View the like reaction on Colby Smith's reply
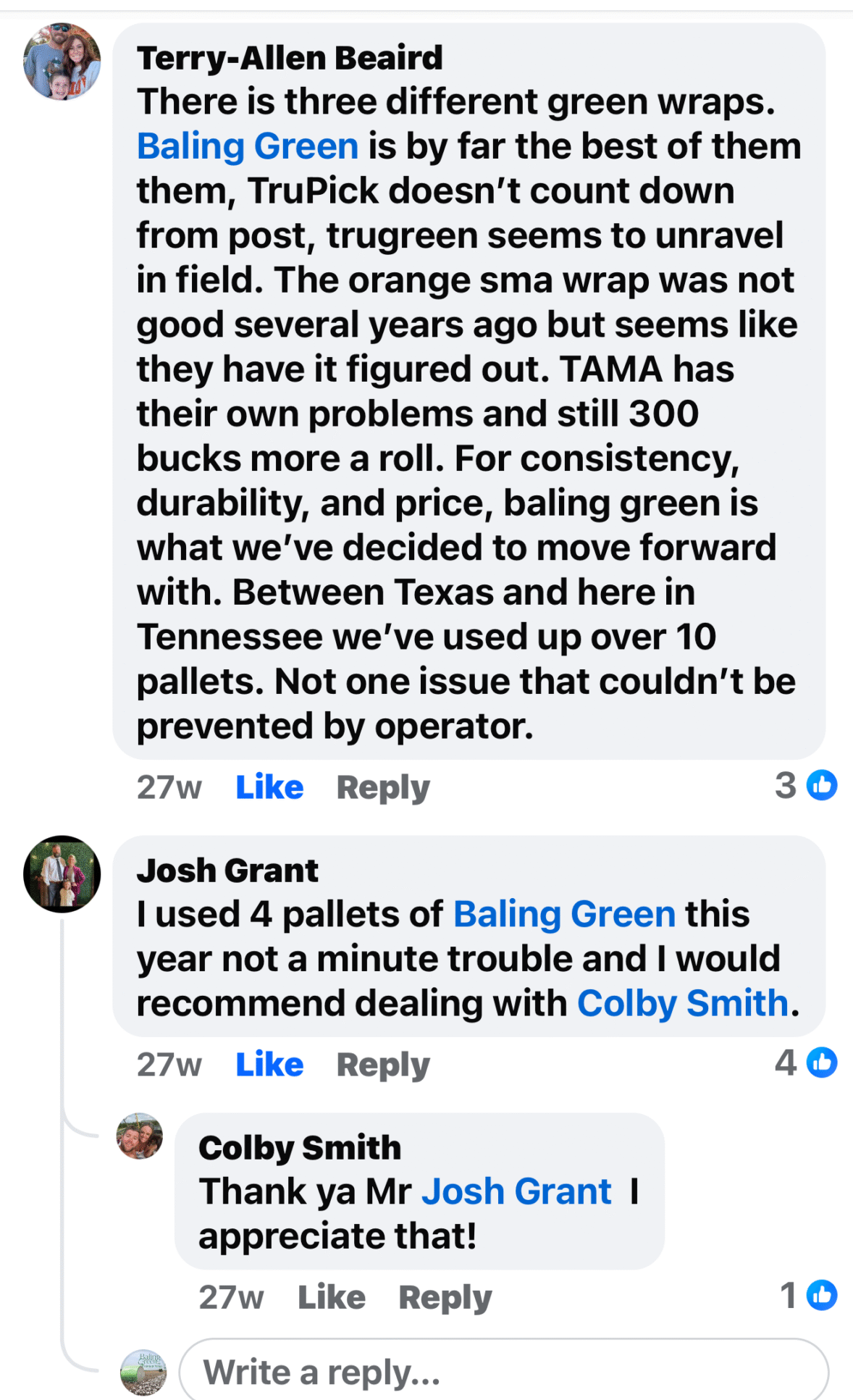The image size is (853, 1400). pos(809,1296)
